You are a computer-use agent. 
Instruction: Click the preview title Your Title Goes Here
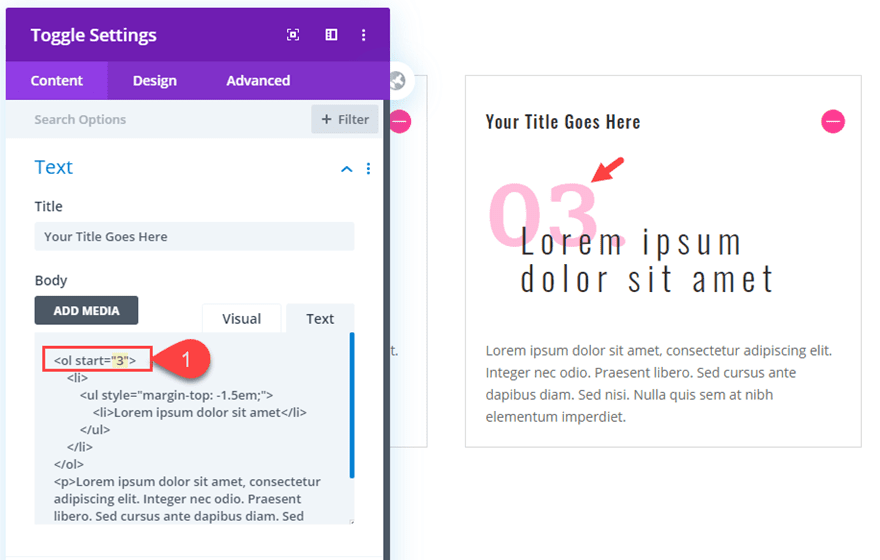[x=563, y=122]
